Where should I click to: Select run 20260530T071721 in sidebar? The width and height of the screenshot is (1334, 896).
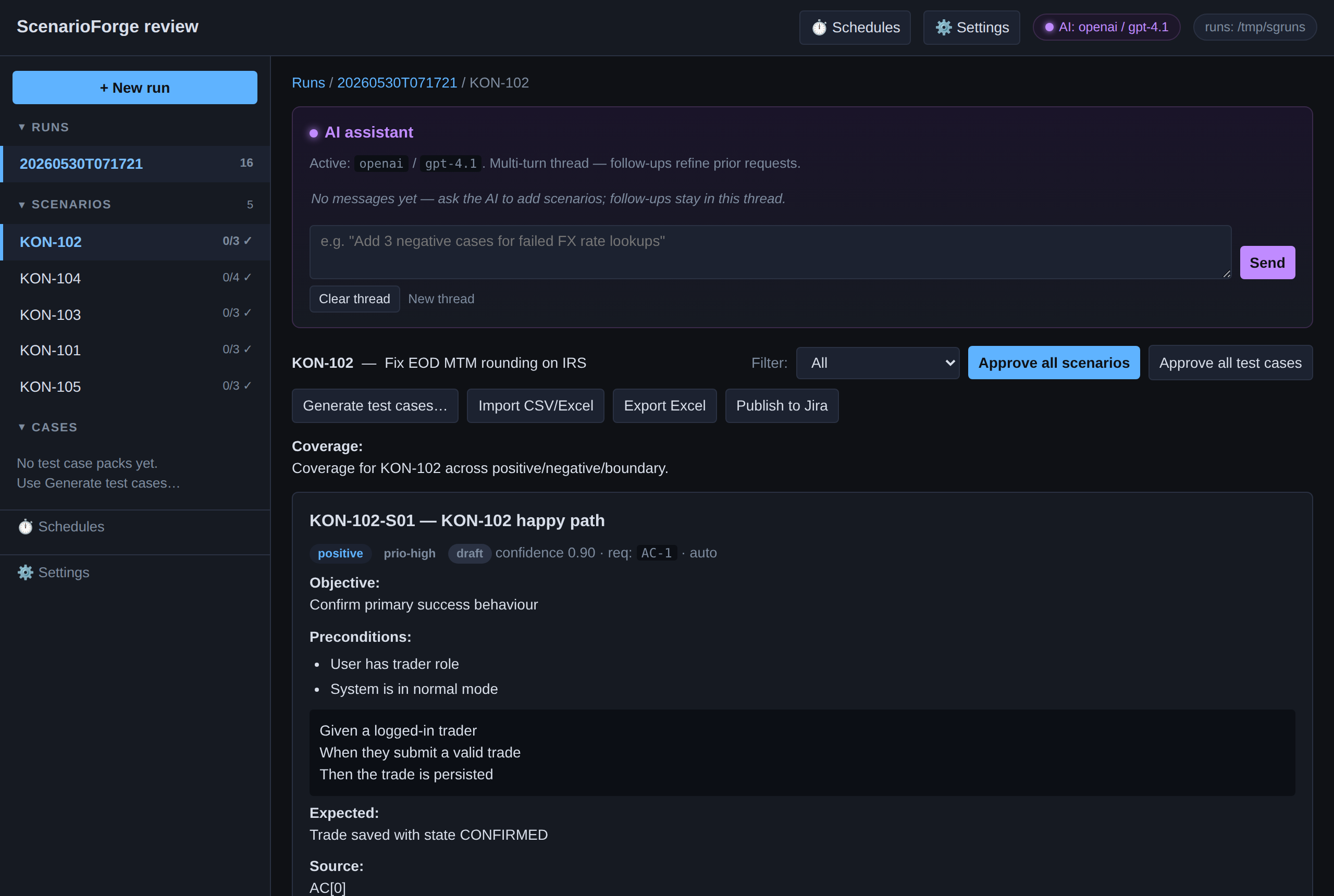pos(135,164)
